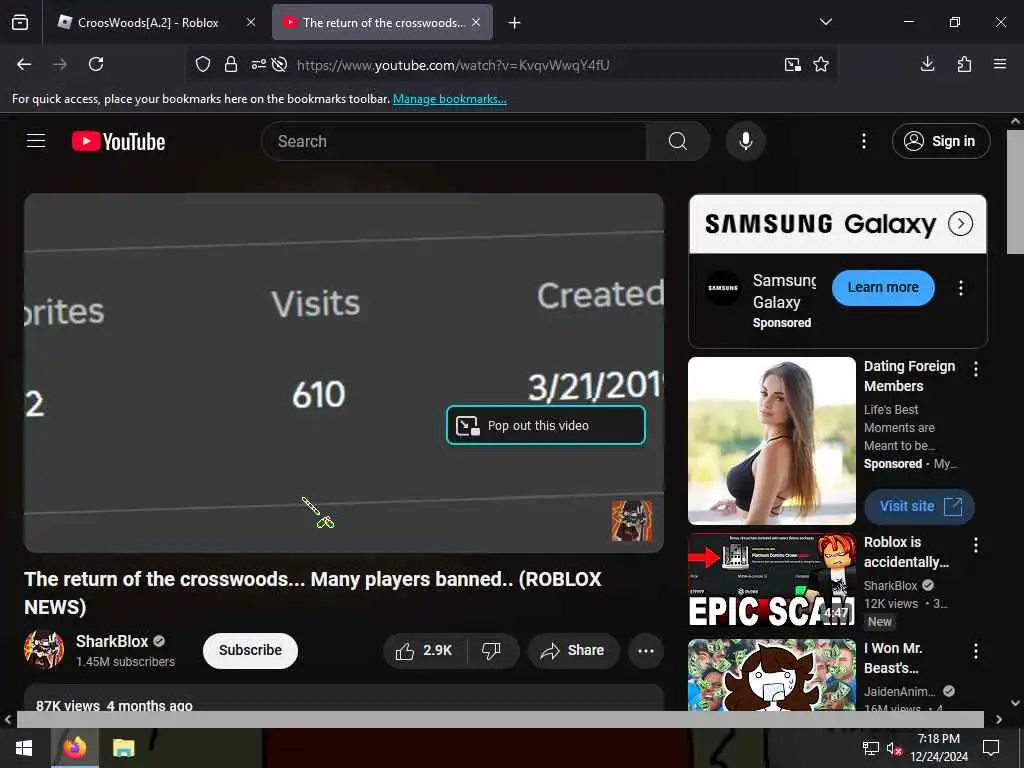Open the SharkBlox channel name link
This screenshot has width=1024, height=768.
[112, 641]
